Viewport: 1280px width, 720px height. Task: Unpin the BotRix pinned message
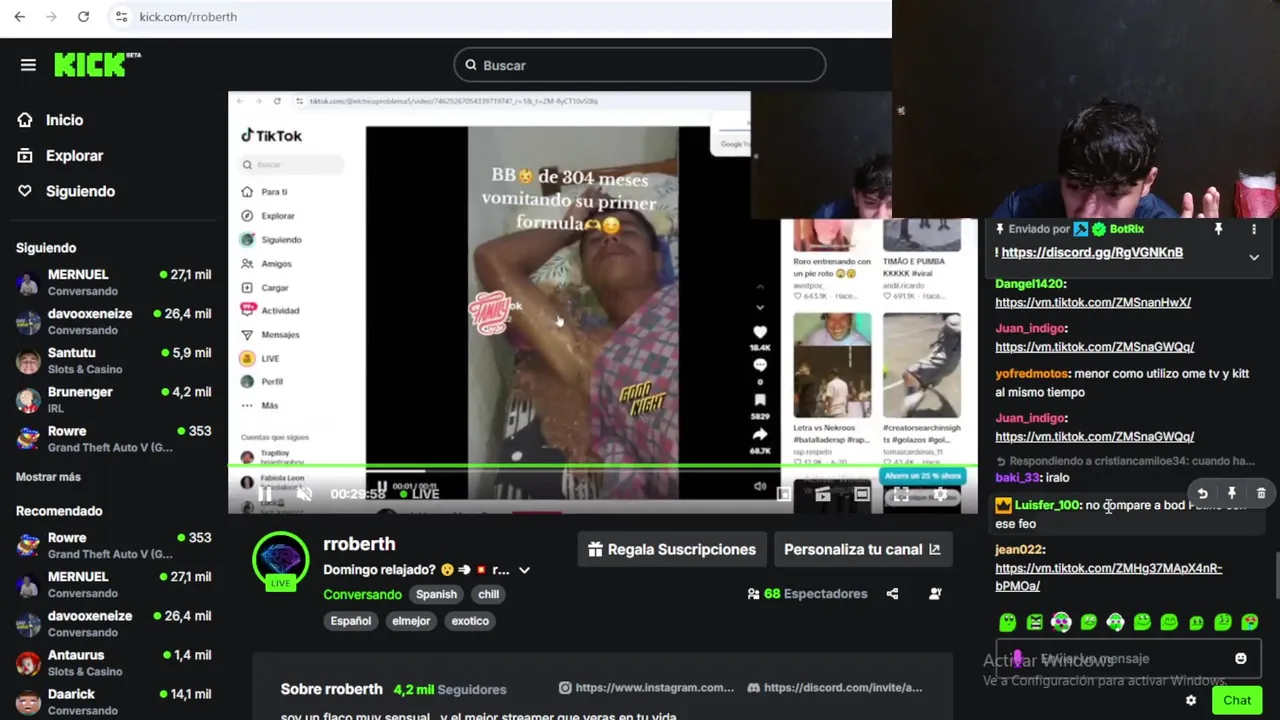coord(1218,230)
